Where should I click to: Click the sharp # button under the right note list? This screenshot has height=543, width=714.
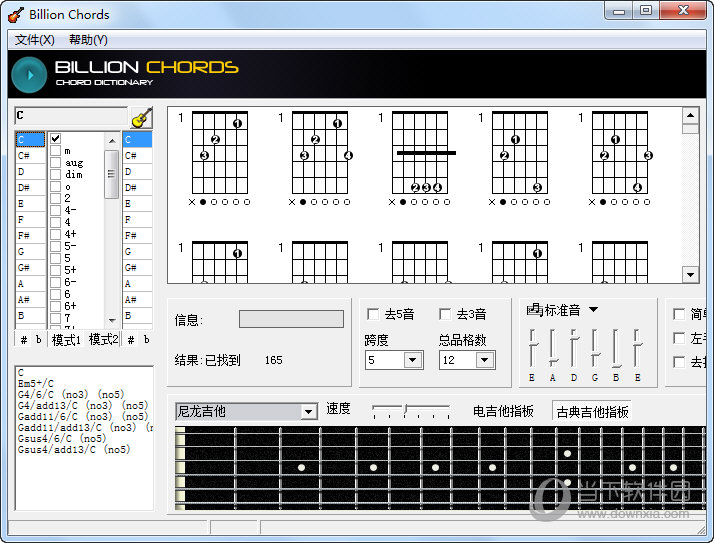[x=131, y=340]
